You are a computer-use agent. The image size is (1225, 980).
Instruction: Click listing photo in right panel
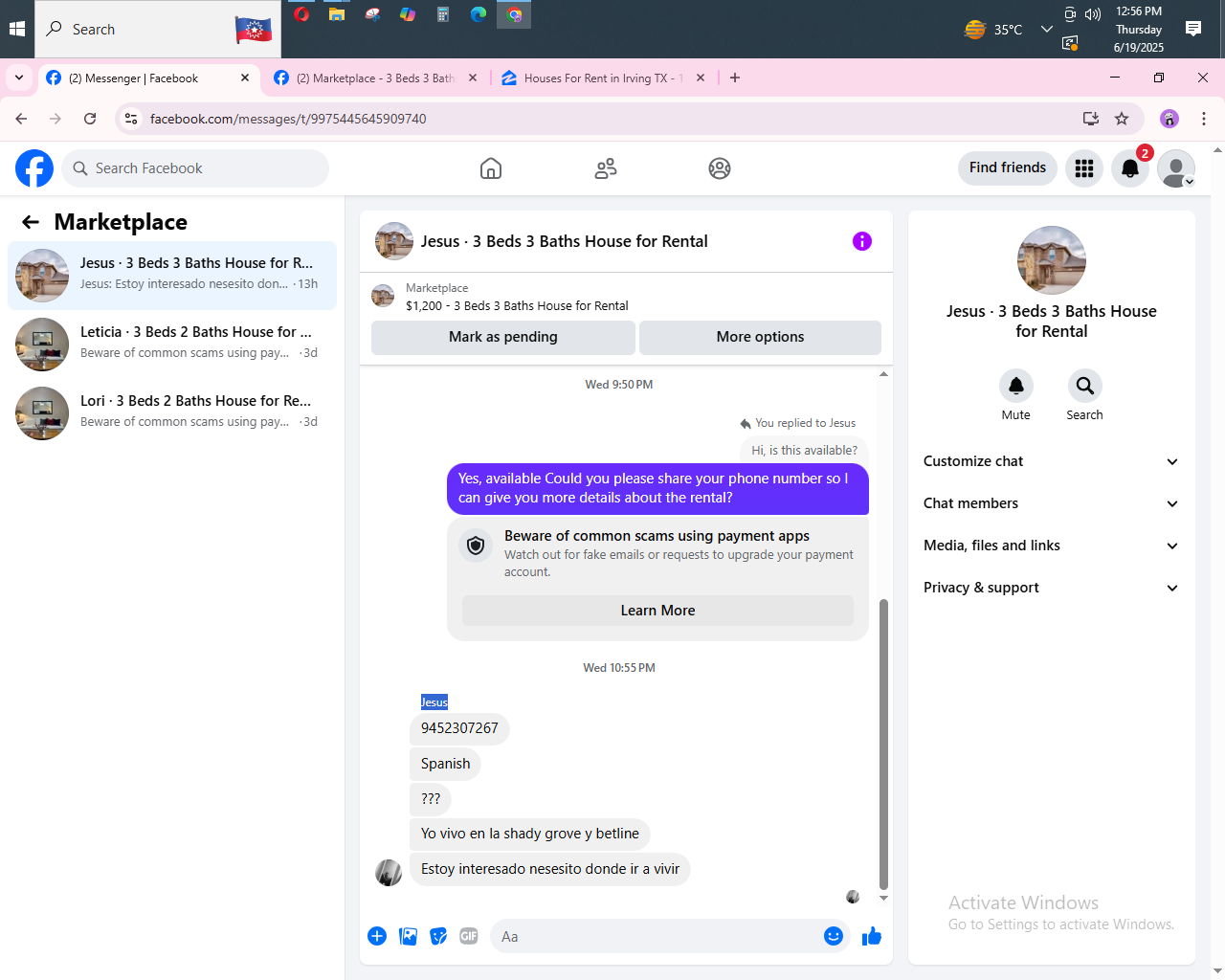tap(1052, 260)
